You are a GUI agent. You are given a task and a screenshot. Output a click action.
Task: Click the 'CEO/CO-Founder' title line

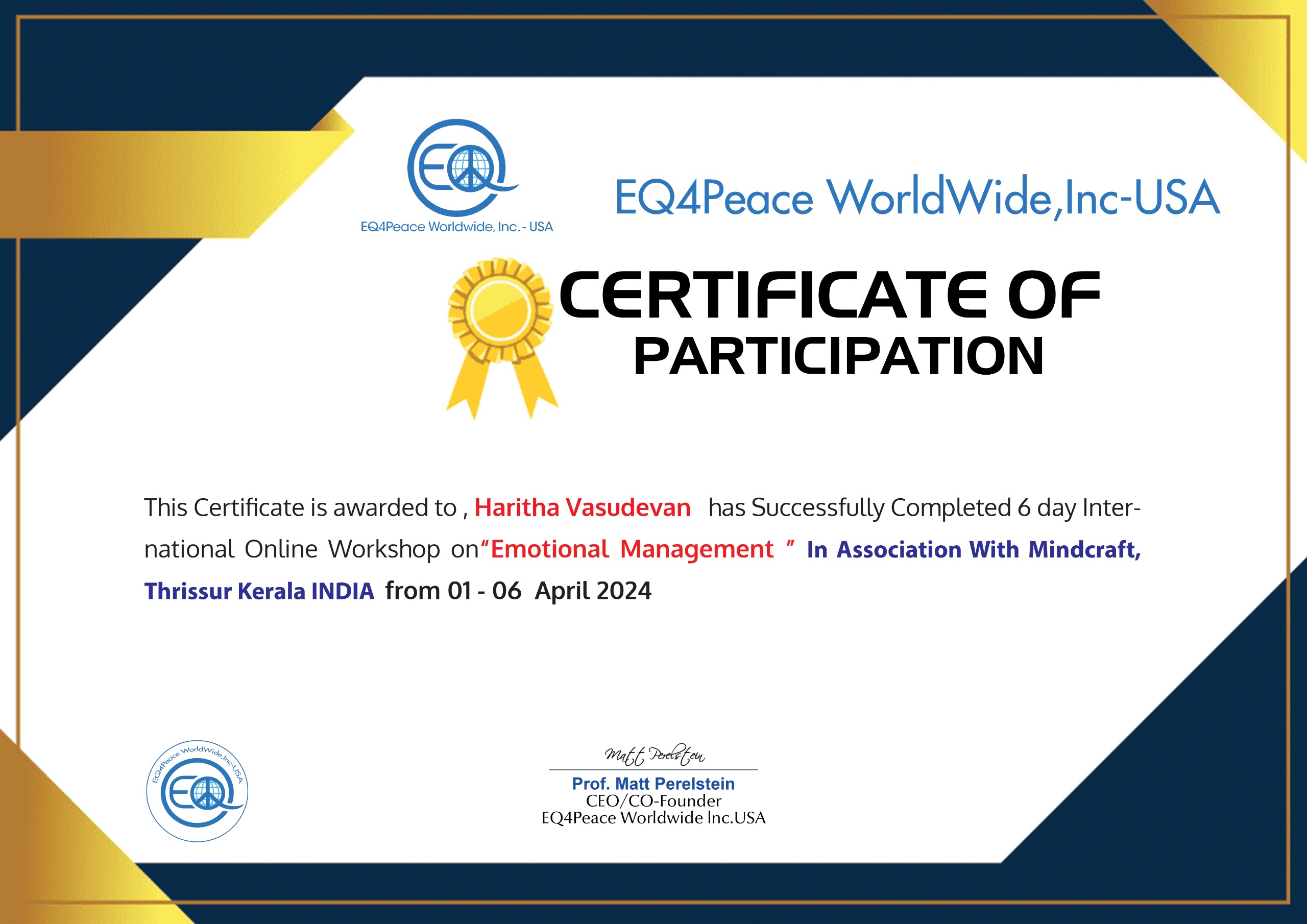tap(653, 801)
